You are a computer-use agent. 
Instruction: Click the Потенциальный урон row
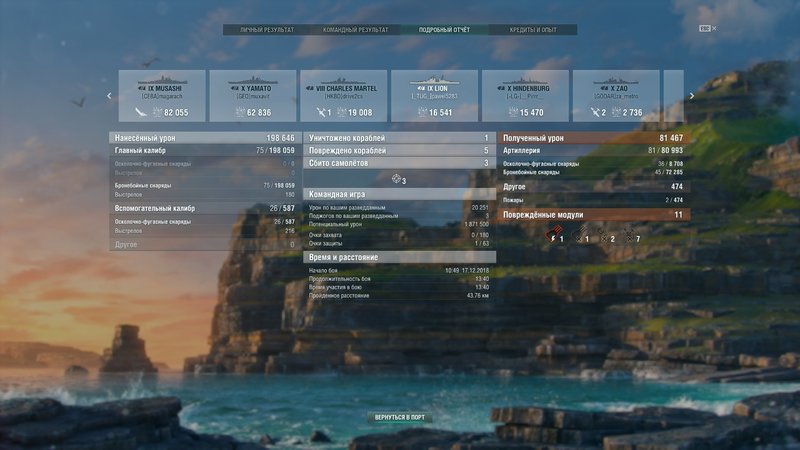[399, 224]
